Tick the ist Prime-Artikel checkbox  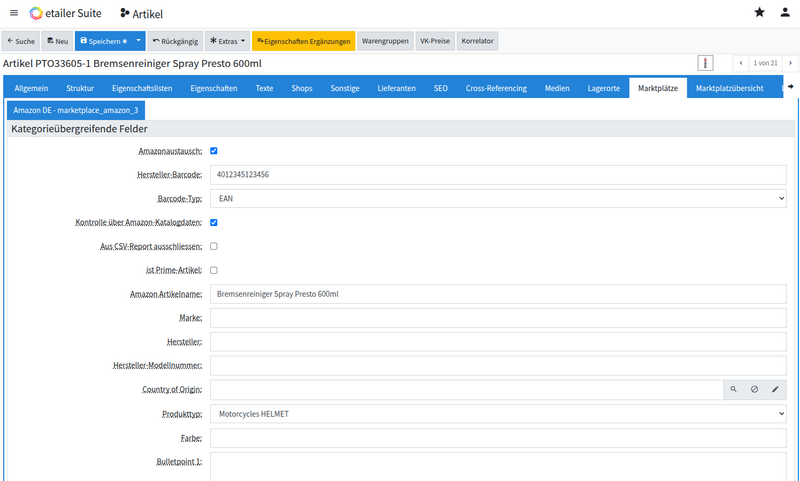pyautogui.click(x=213, y=270)
